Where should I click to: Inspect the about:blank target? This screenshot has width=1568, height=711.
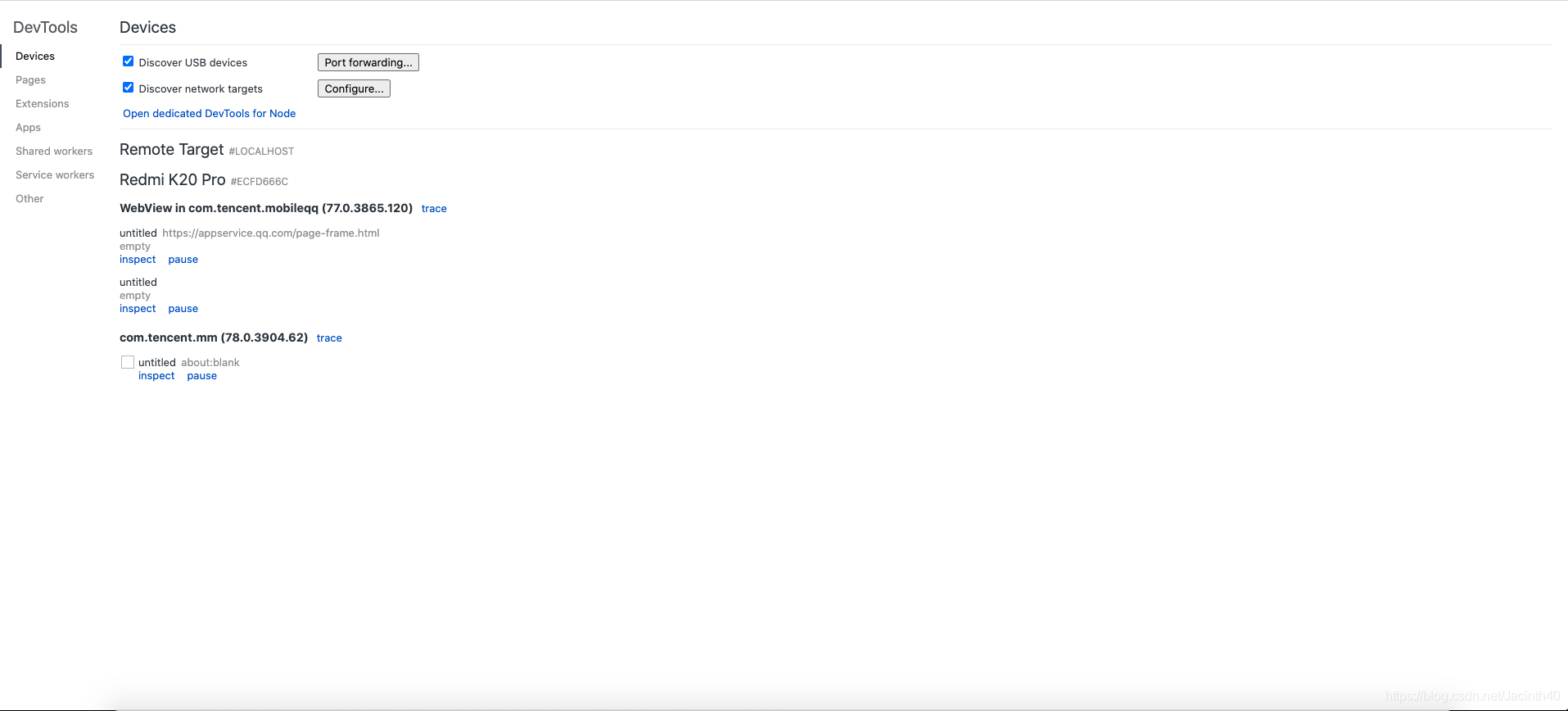[x=156, y=376]
